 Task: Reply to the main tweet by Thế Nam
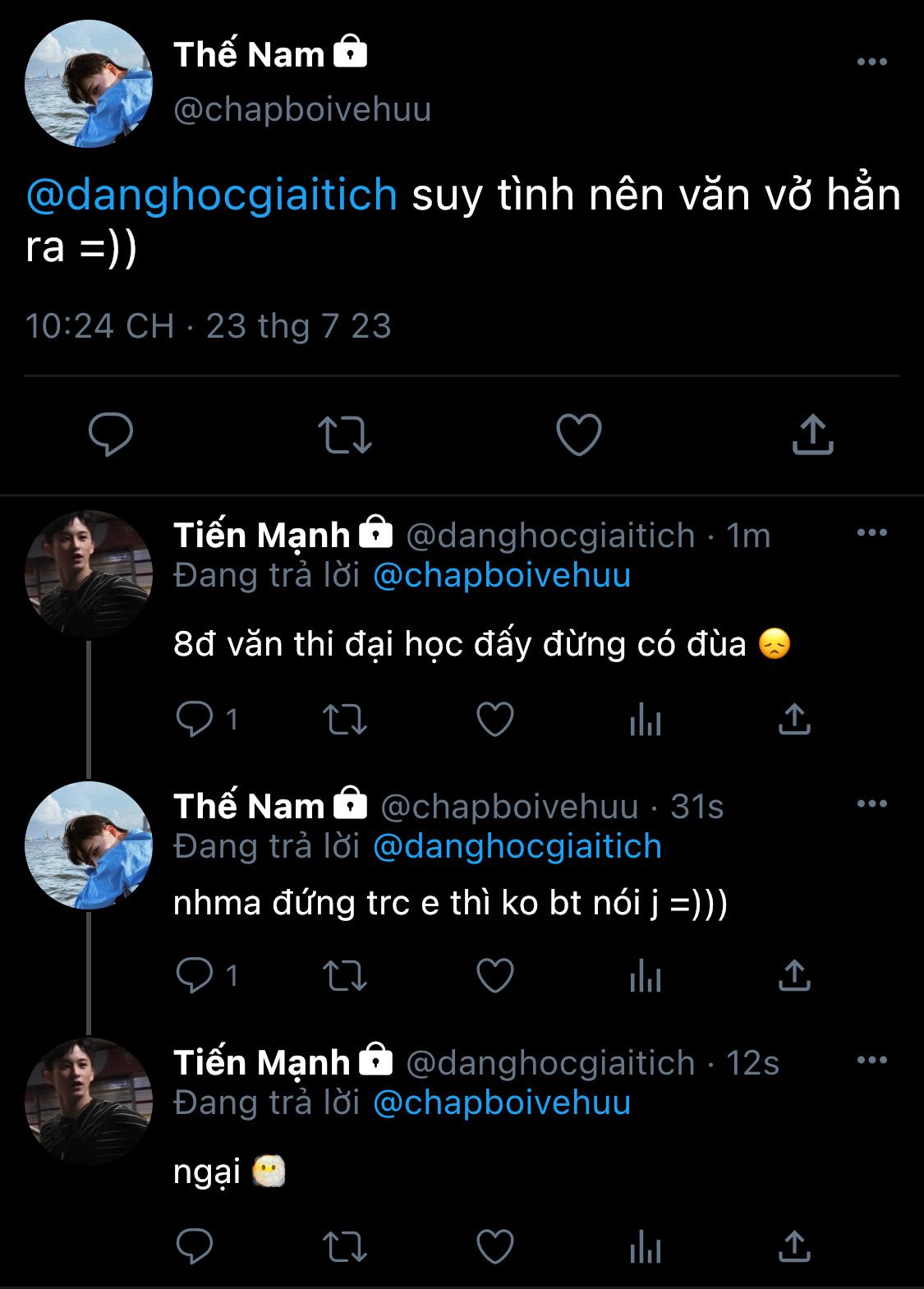tap(111, 435)
